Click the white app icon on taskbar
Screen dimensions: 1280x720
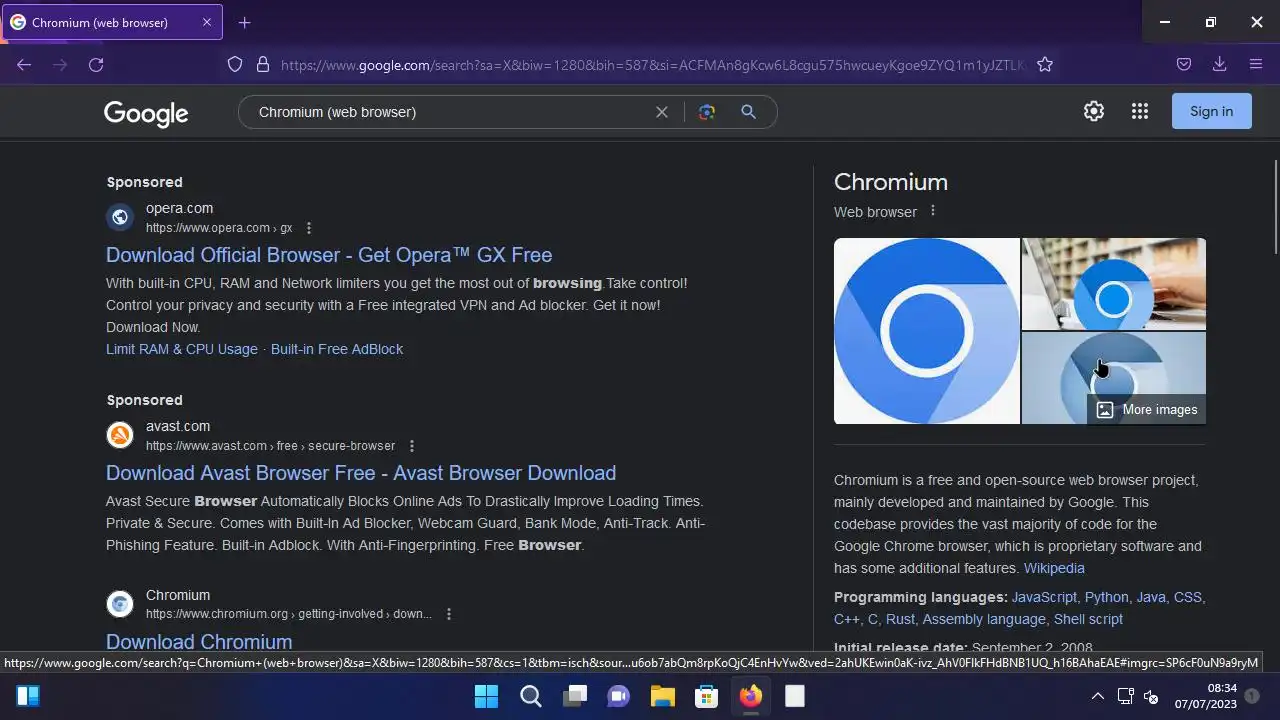pyautogui.click(x=795, y=696)
